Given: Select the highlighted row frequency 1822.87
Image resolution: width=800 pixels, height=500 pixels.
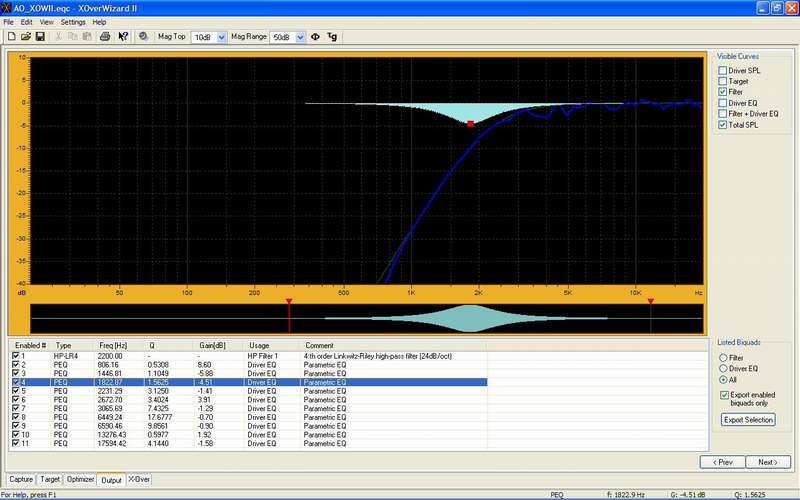Looking at the screenshot, I should [x=110, y=382].
